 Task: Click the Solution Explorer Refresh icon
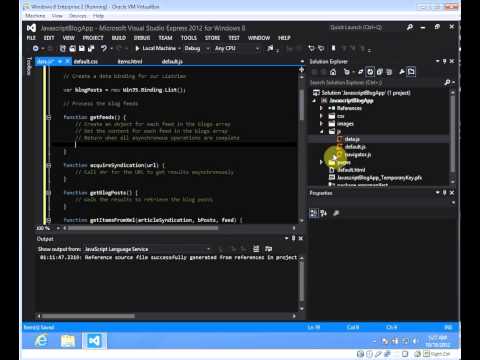click(x=370, y=72)
